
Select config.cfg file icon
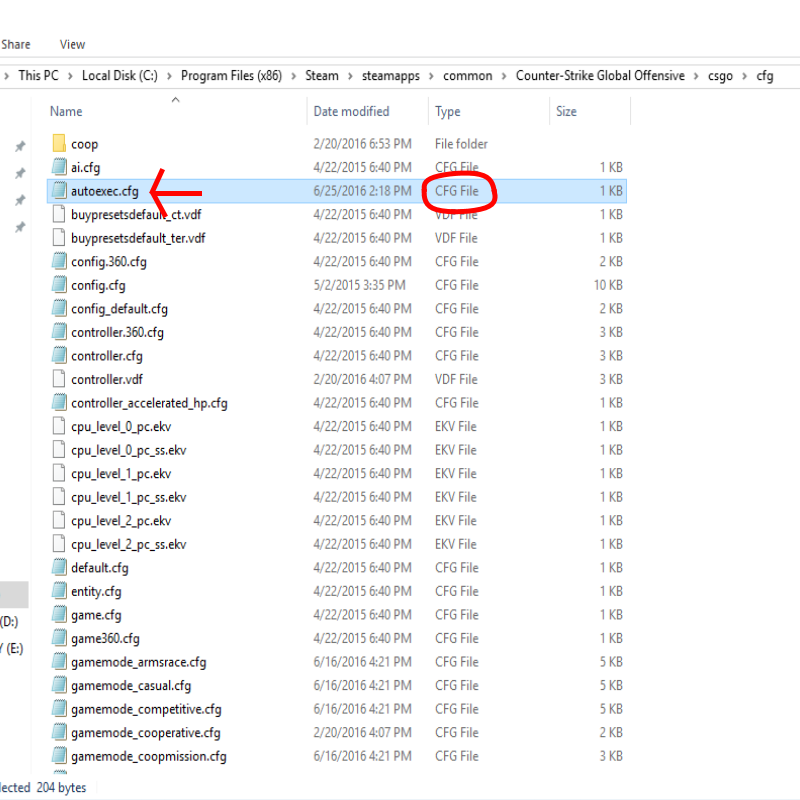coord(59,285)
